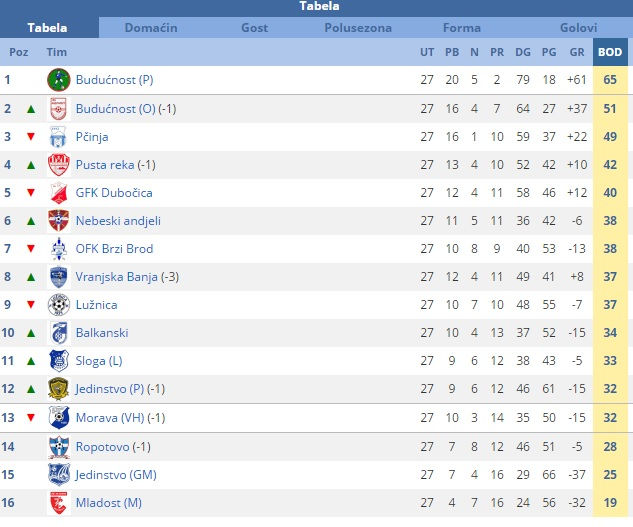Click the Lužnica football logo
633x527 pixels.
(59, 304)
